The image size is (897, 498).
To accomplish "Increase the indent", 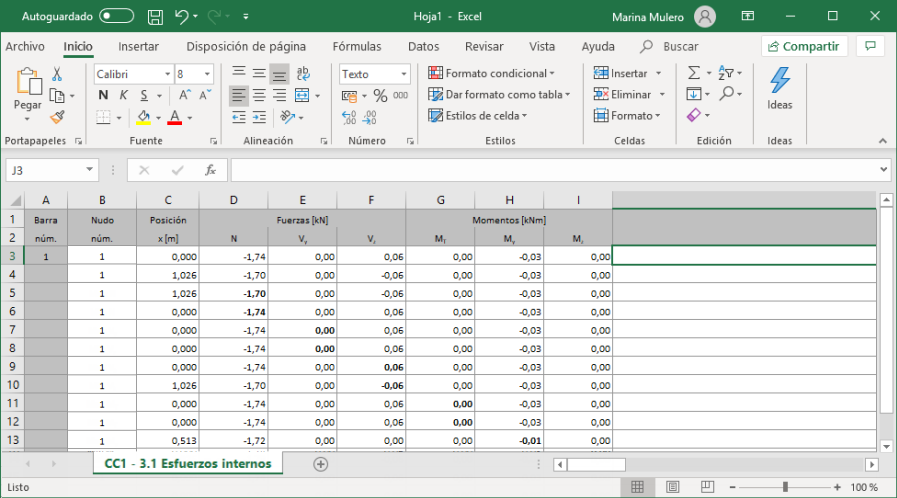I will coord(259,117).
